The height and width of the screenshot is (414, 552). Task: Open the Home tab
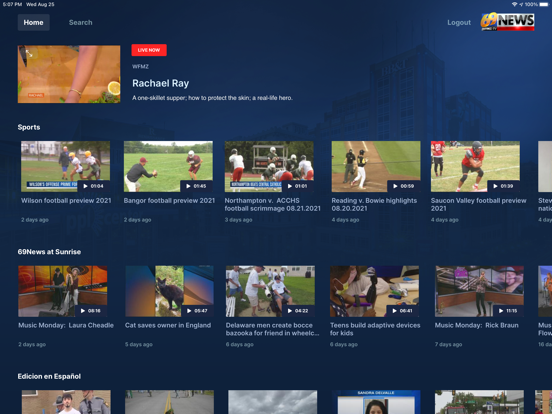pos(33,23)
